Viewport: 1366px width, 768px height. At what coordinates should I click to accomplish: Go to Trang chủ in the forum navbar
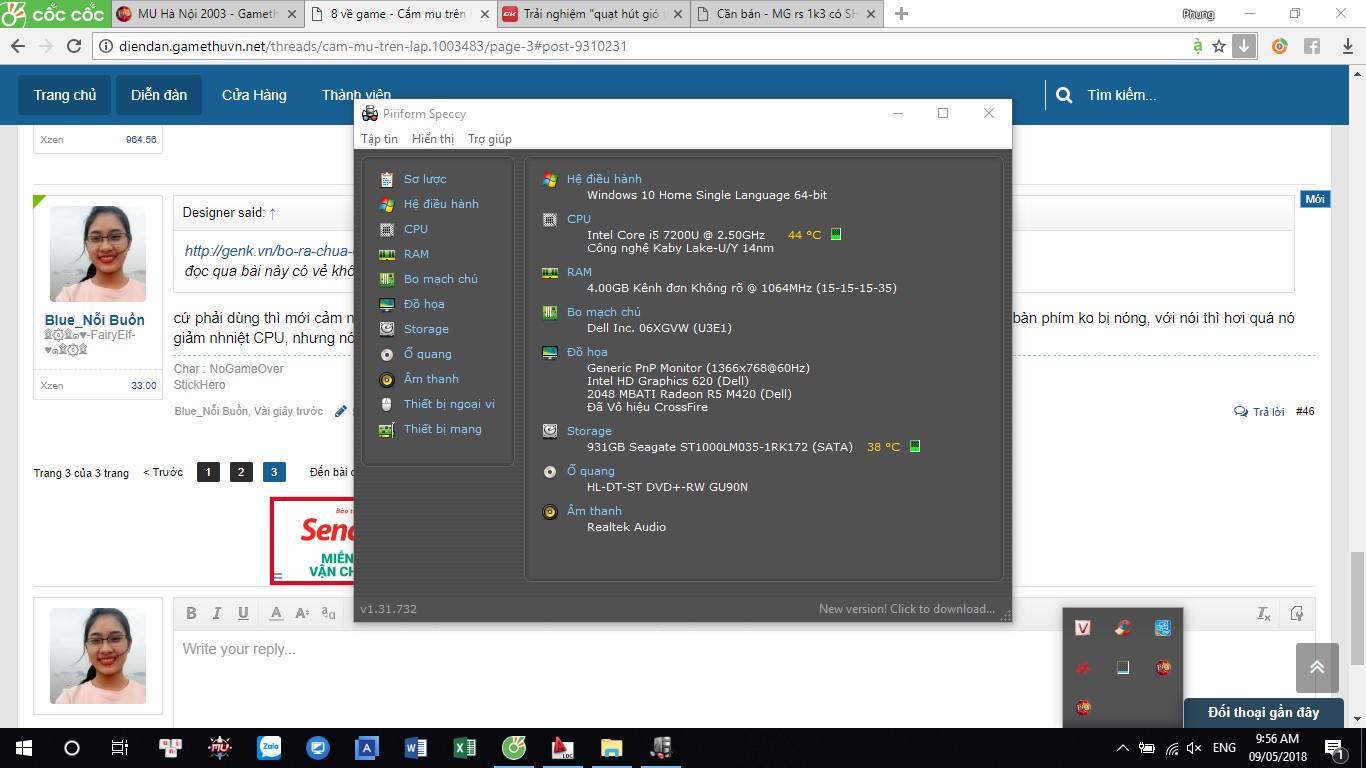click(x=65, y=95)
